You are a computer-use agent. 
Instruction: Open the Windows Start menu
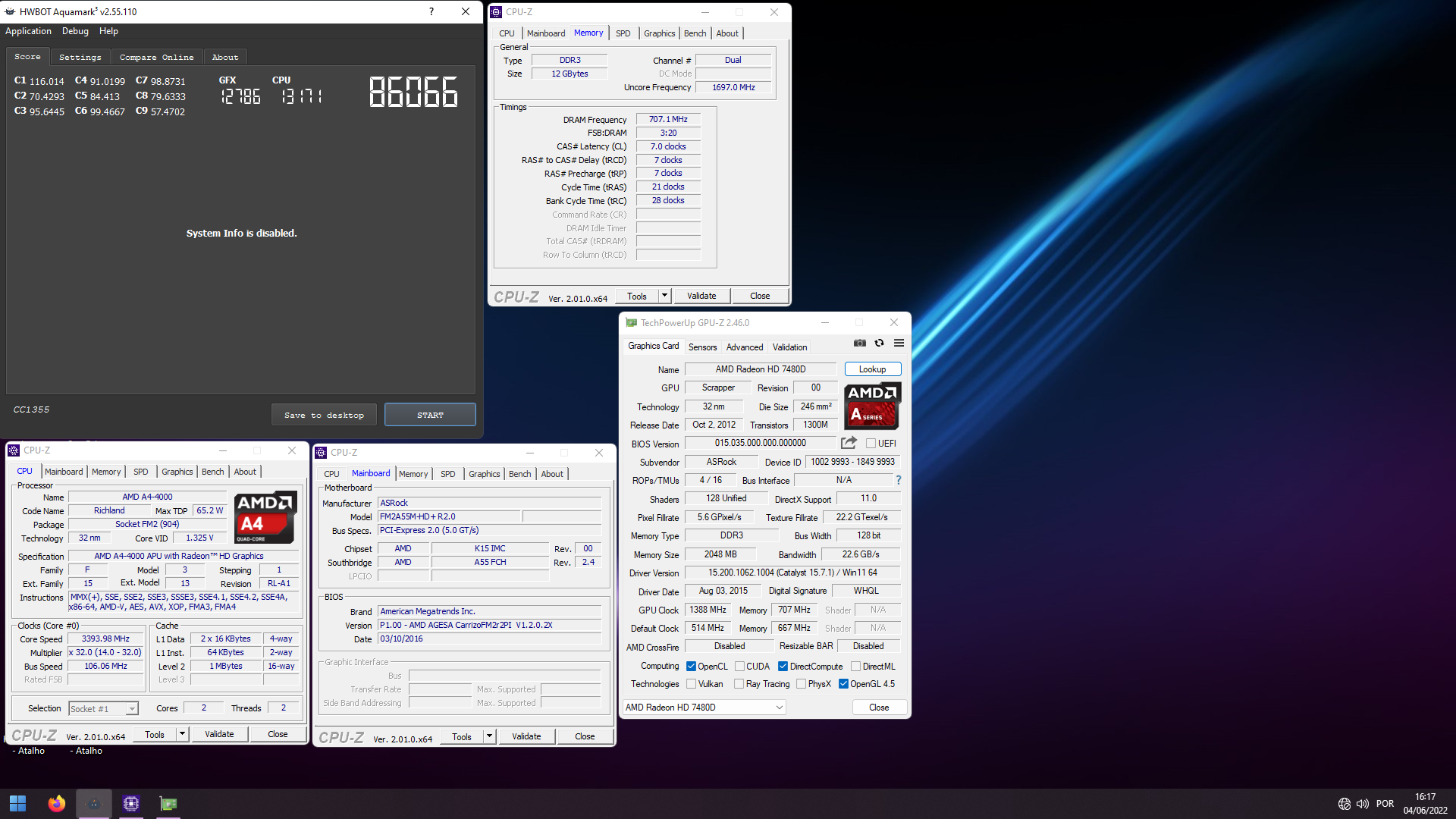tap(17, 803)
